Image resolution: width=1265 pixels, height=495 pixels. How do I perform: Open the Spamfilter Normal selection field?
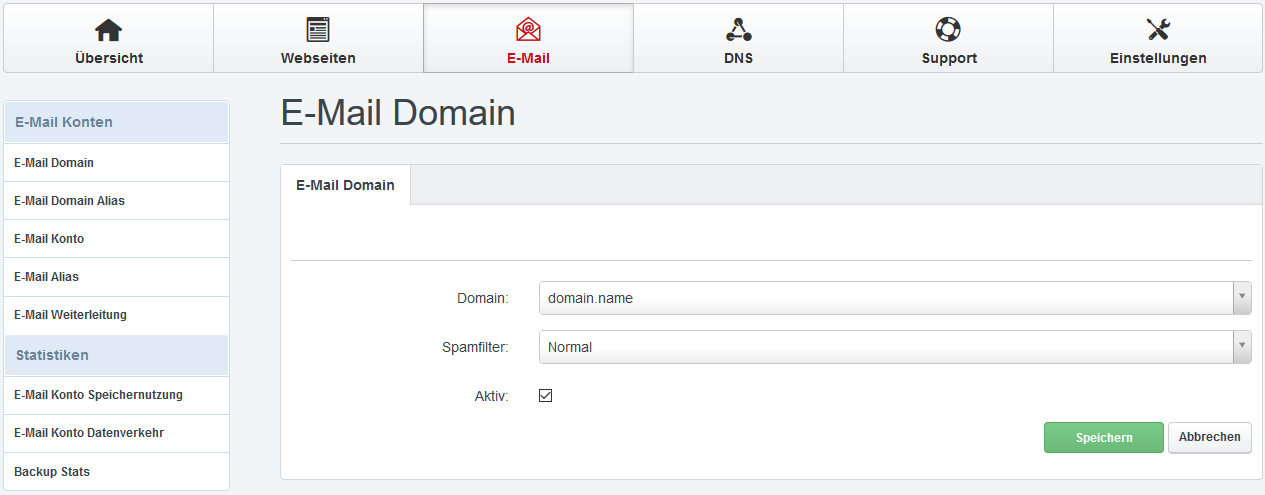pyautogui.click(x=885, y=347)
